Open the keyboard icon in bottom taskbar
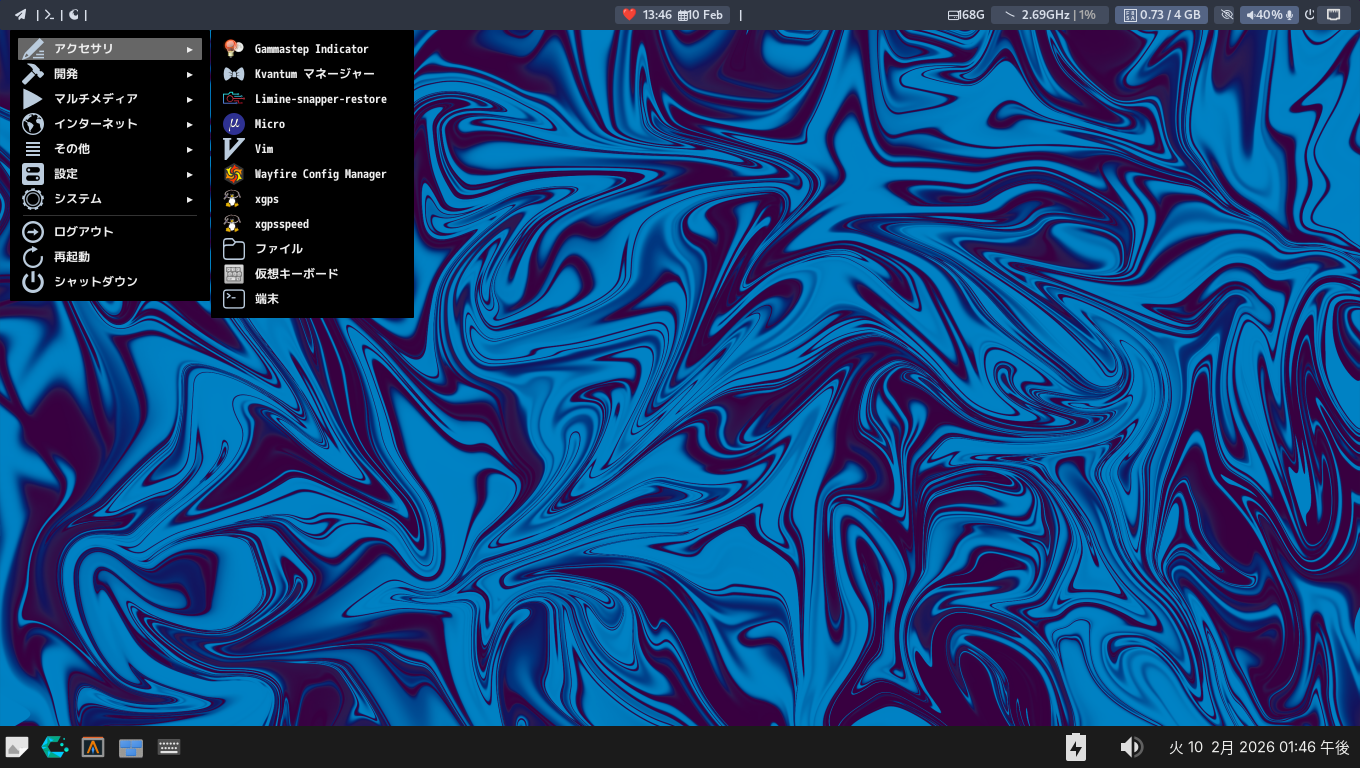1360x768 pixels. [169, 747]
